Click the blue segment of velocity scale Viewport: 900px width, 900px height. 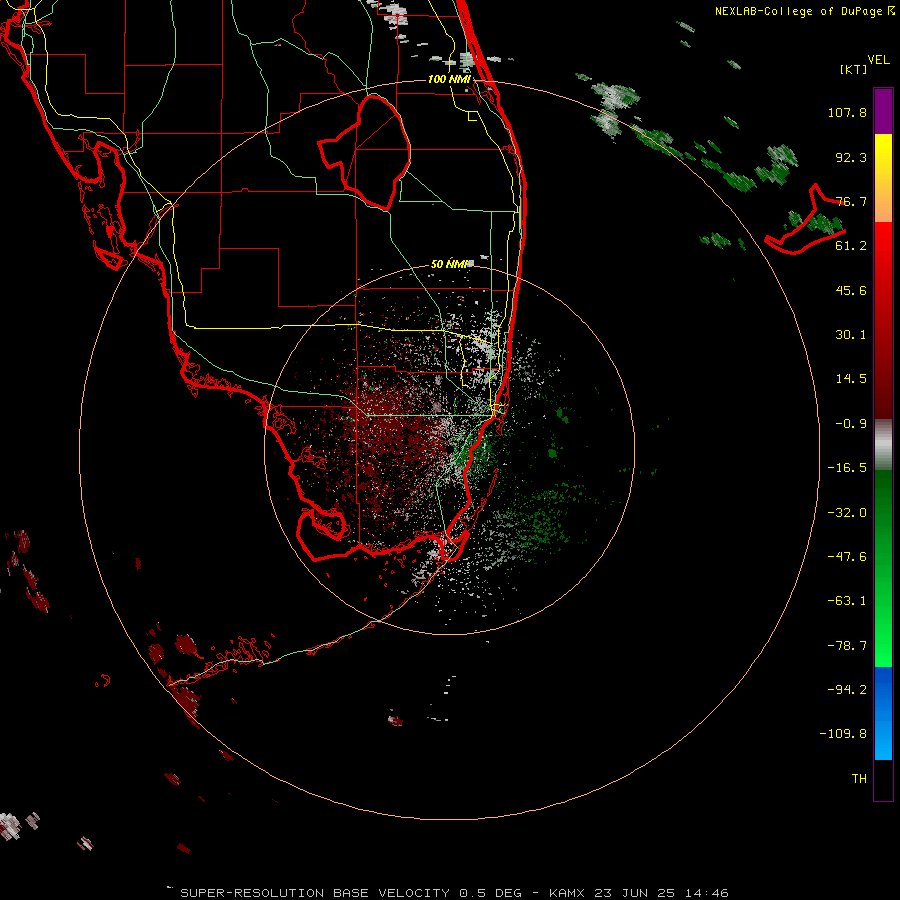click(x=883, y=713)
